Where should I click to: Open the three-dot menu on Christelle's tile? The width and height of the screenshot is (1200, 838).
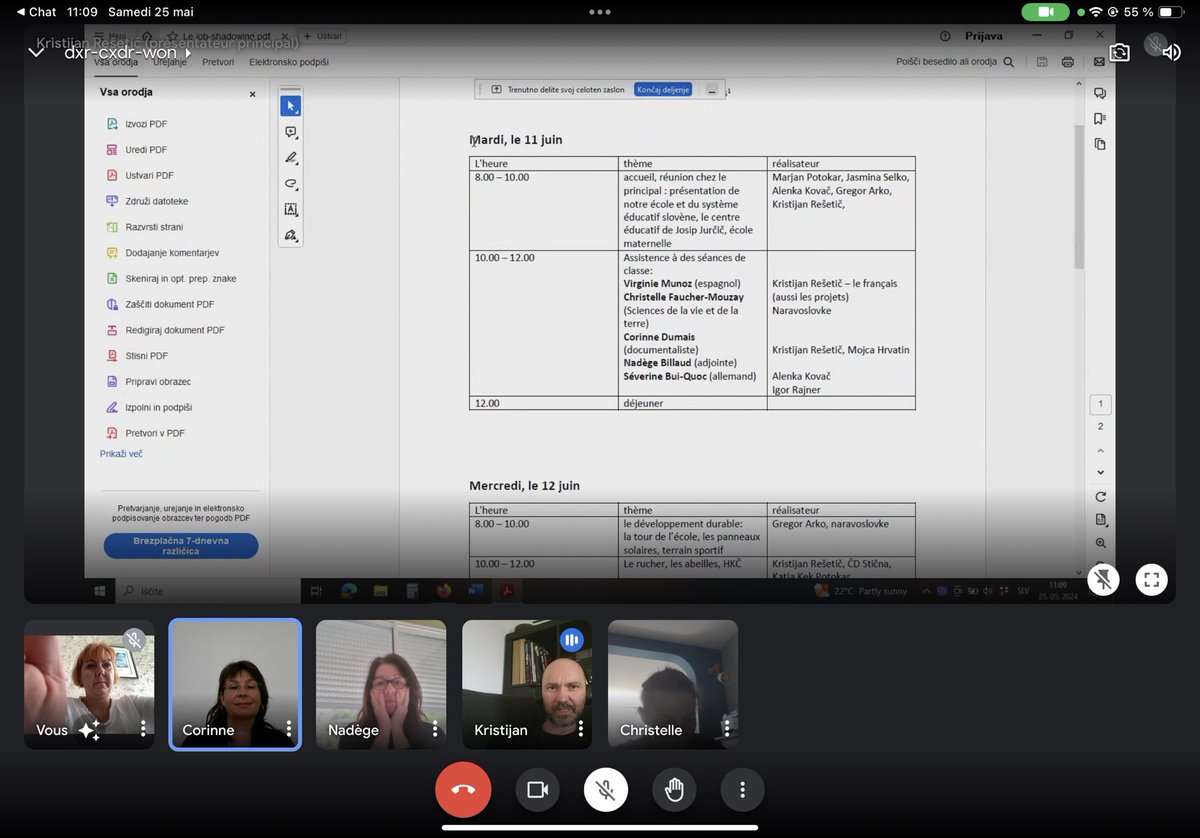[x=727, y=729]
